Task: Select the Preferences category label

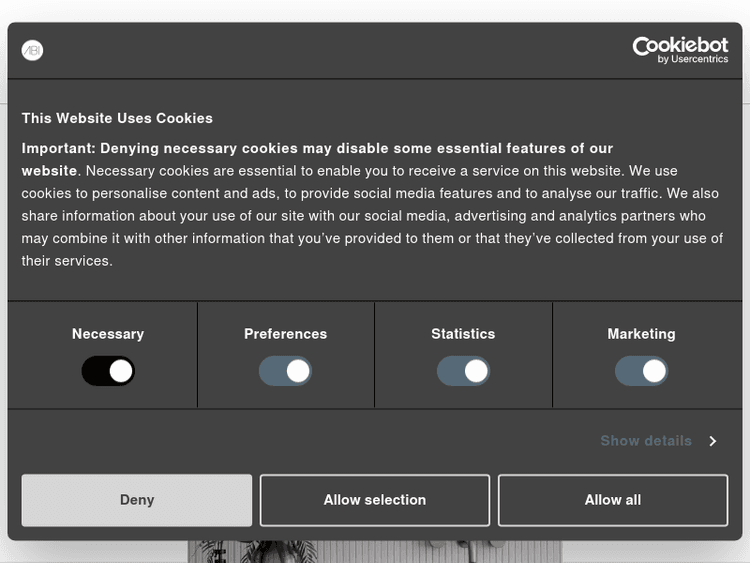Action: pos(286,334)
